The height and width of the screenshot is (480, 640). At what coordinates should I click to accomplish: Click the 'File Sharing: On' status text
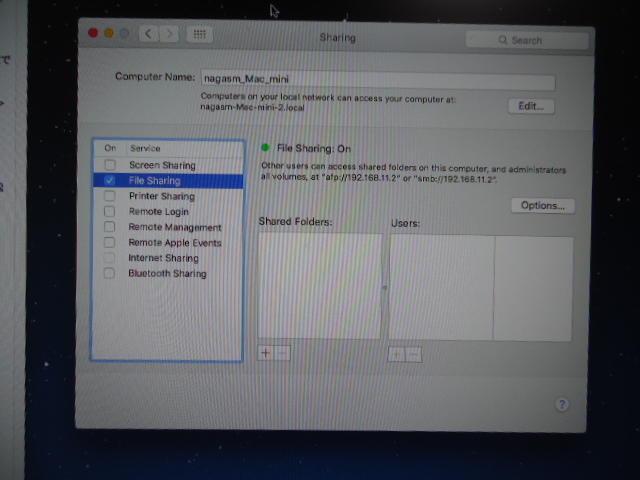click(x=314, y=149)
